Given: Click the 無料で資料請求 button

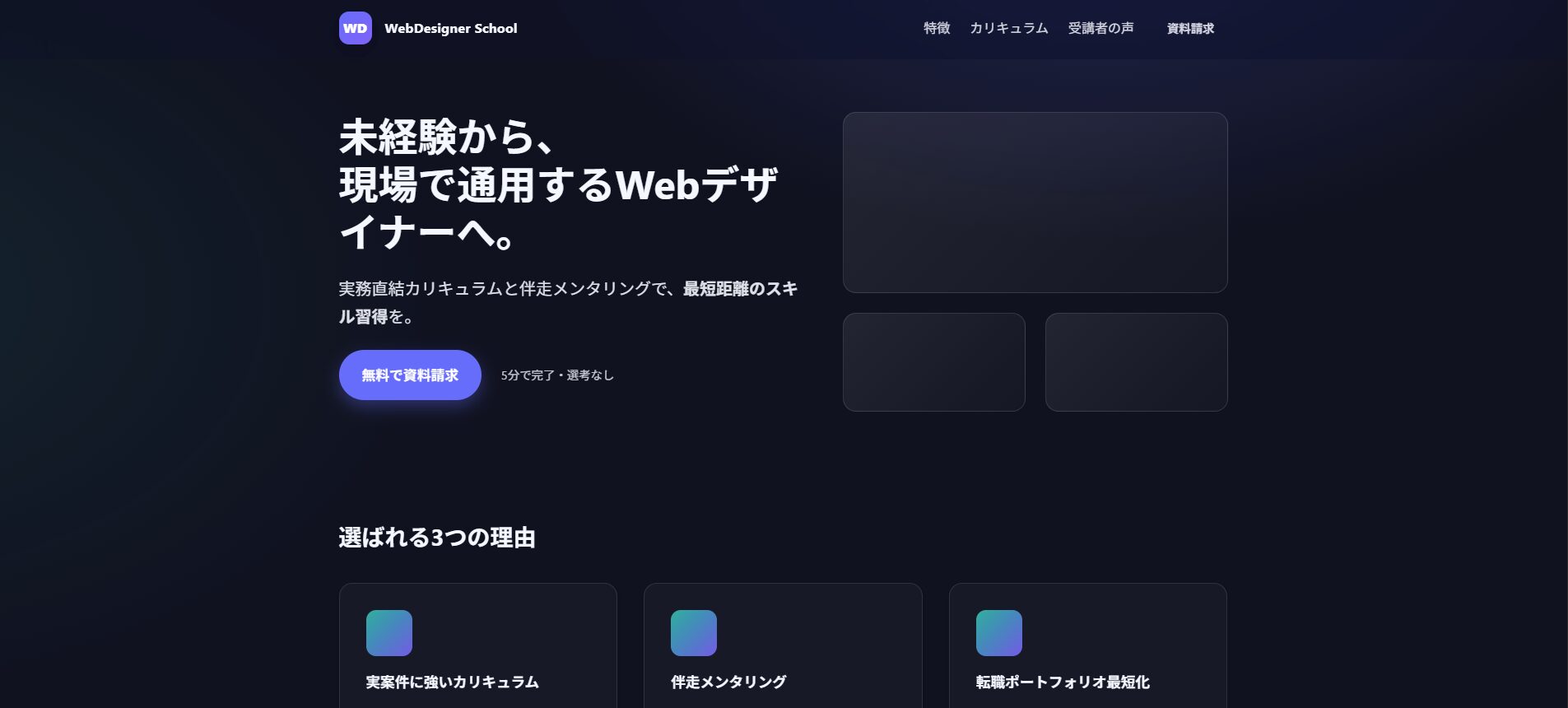Looking at the screenshot, I should click(410, 375).
